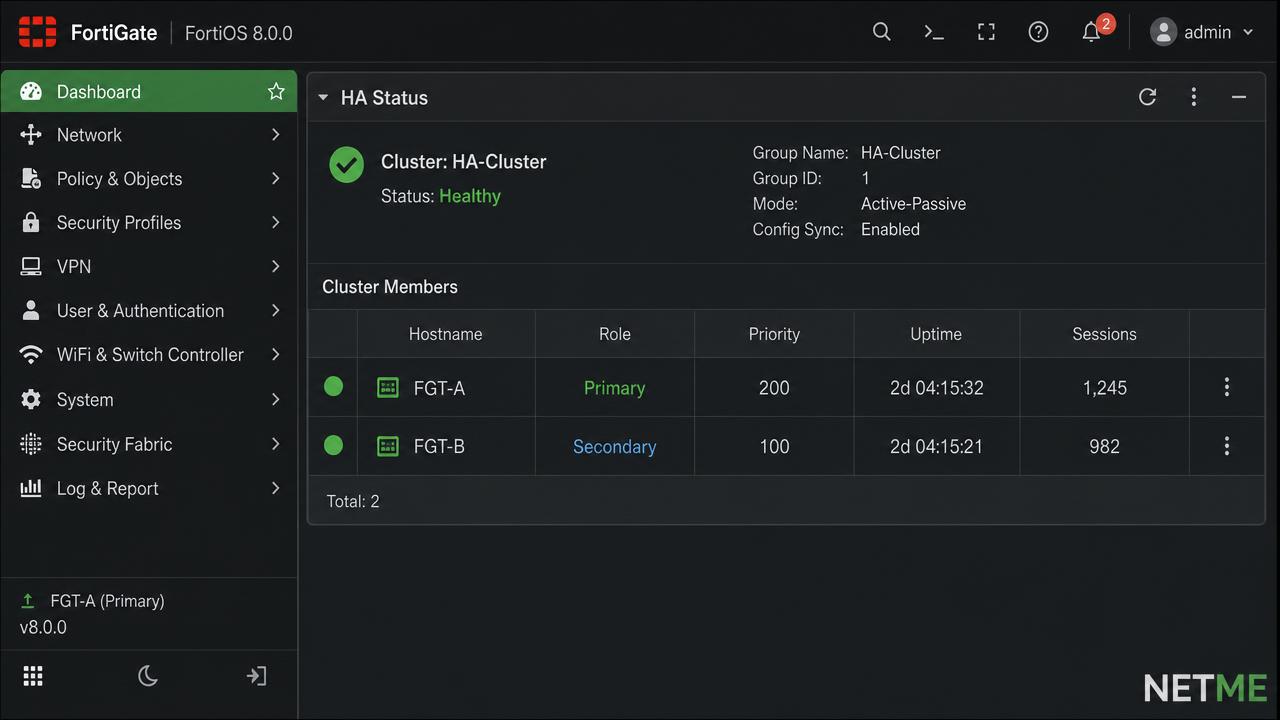Open the search tool in the header
Image resolution: width=1280 pixels, height=720 pixels.
(881, 32)
